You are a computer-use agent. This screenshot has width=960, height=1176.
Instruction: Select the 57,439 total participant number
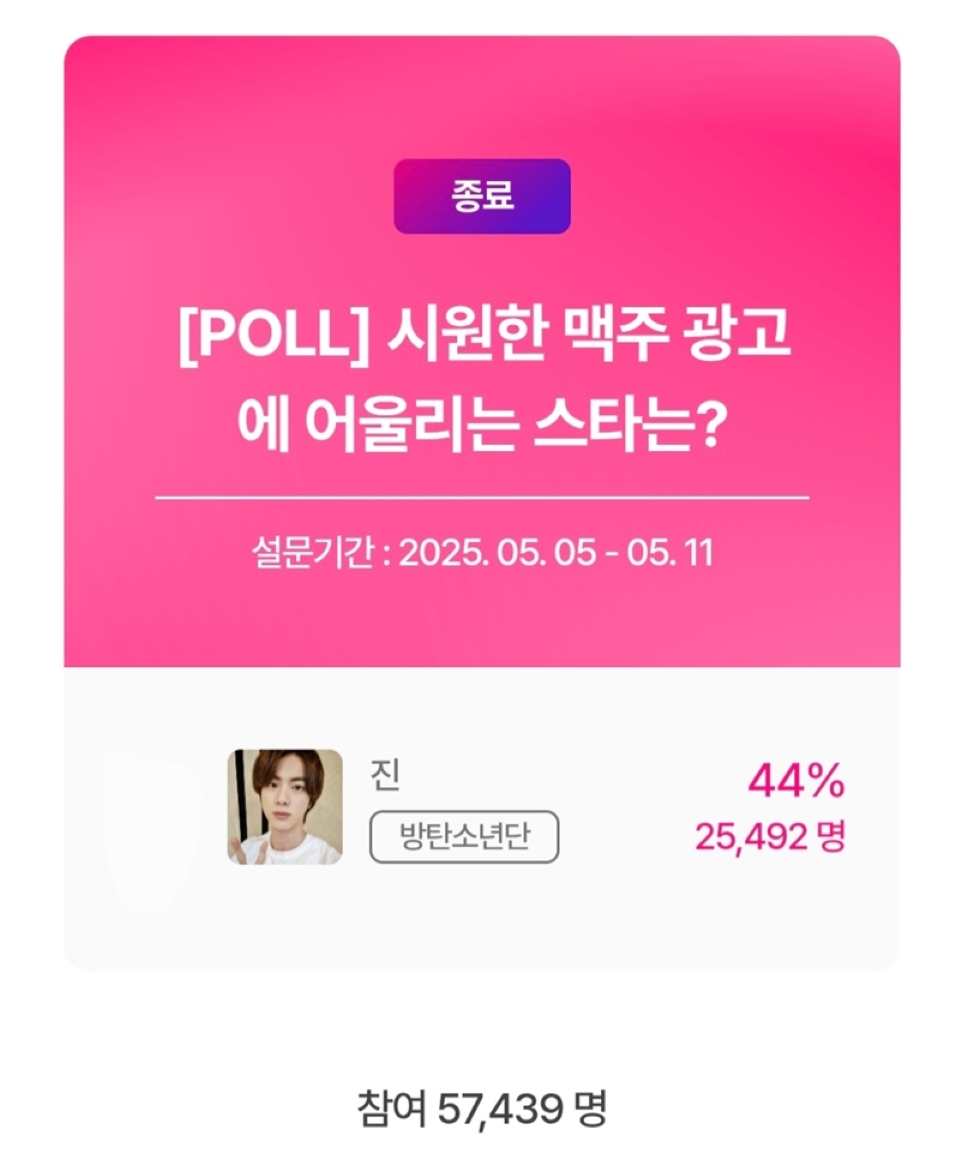click(x=500, y=1109)
